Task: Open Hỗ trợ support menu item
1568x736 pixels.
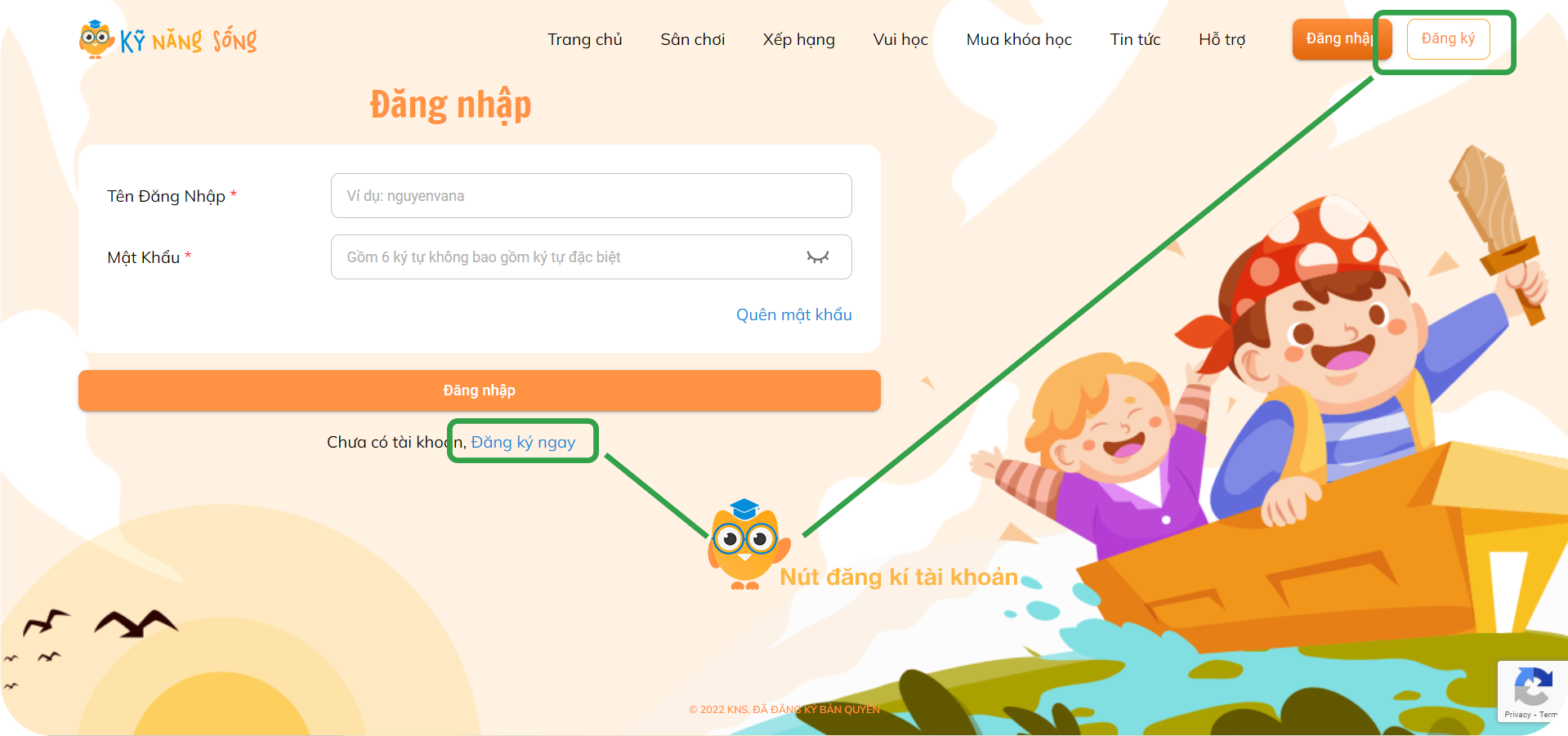Action: coord(1222,39)
